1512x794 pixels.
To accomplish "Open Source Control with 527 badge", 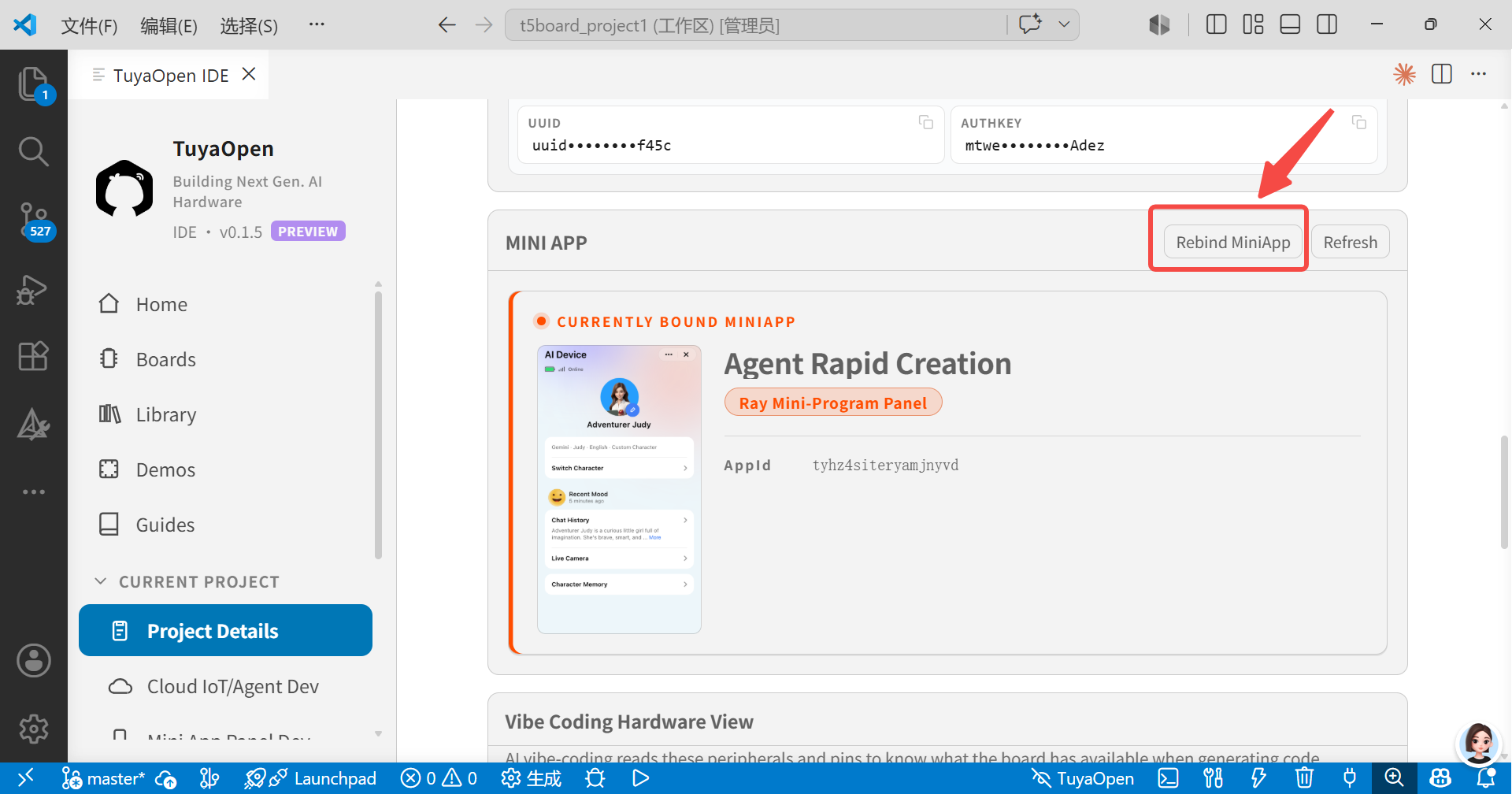I will [34, 220].
